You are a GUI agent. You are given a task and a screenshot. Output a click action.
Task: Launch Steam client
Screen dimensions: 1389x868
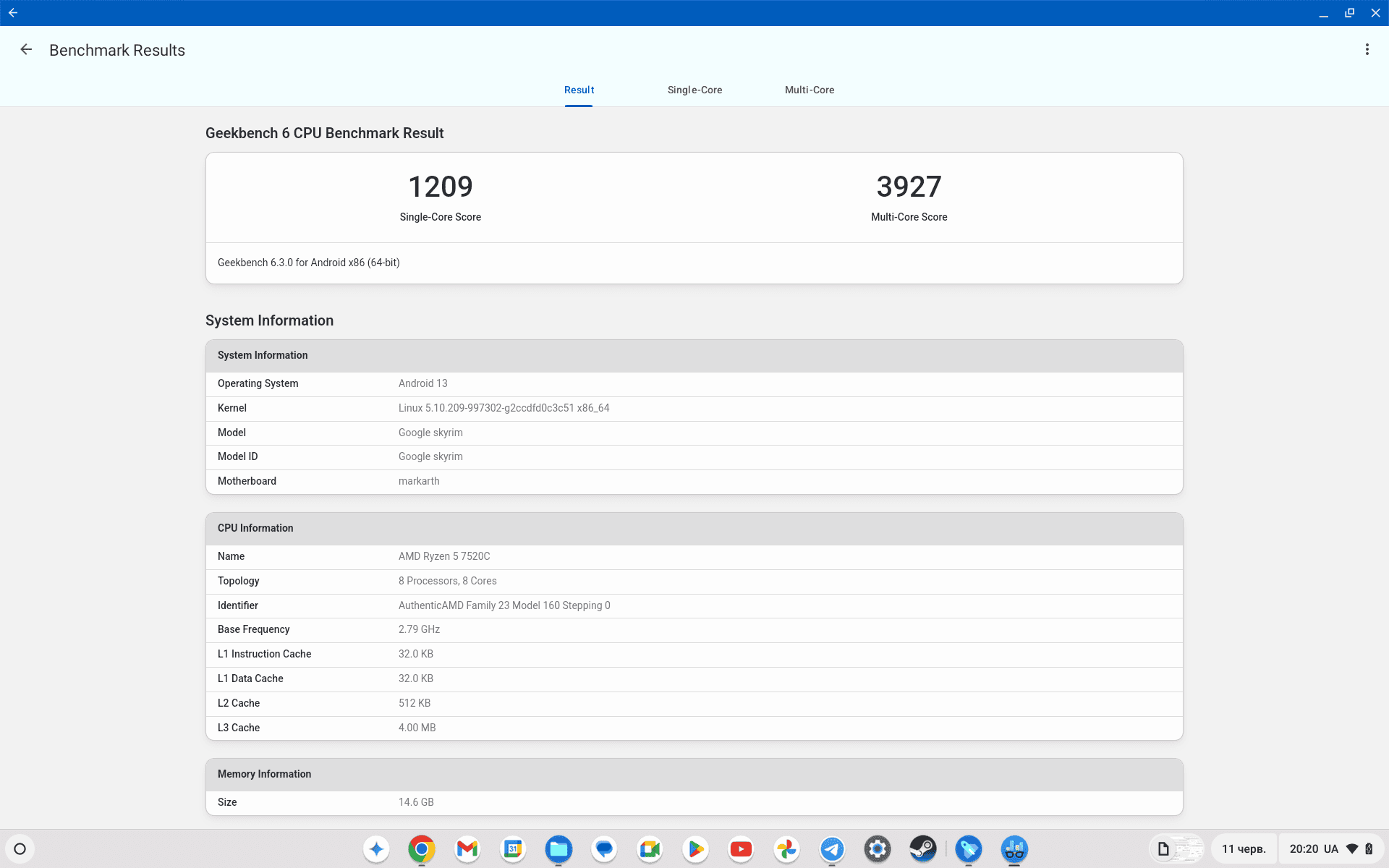click(x=923, y=848)
